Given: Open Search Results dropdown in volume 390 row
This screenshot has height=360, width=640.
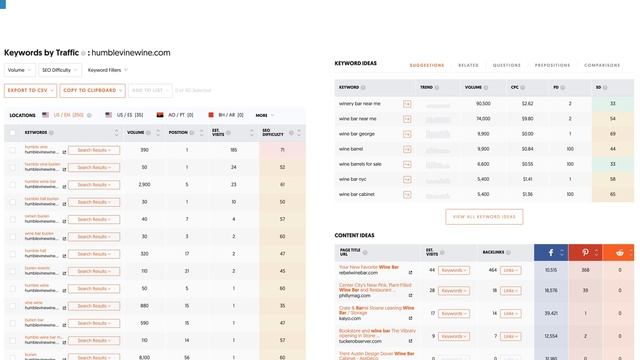Looking at the screenshot, I should click(94, 150).
